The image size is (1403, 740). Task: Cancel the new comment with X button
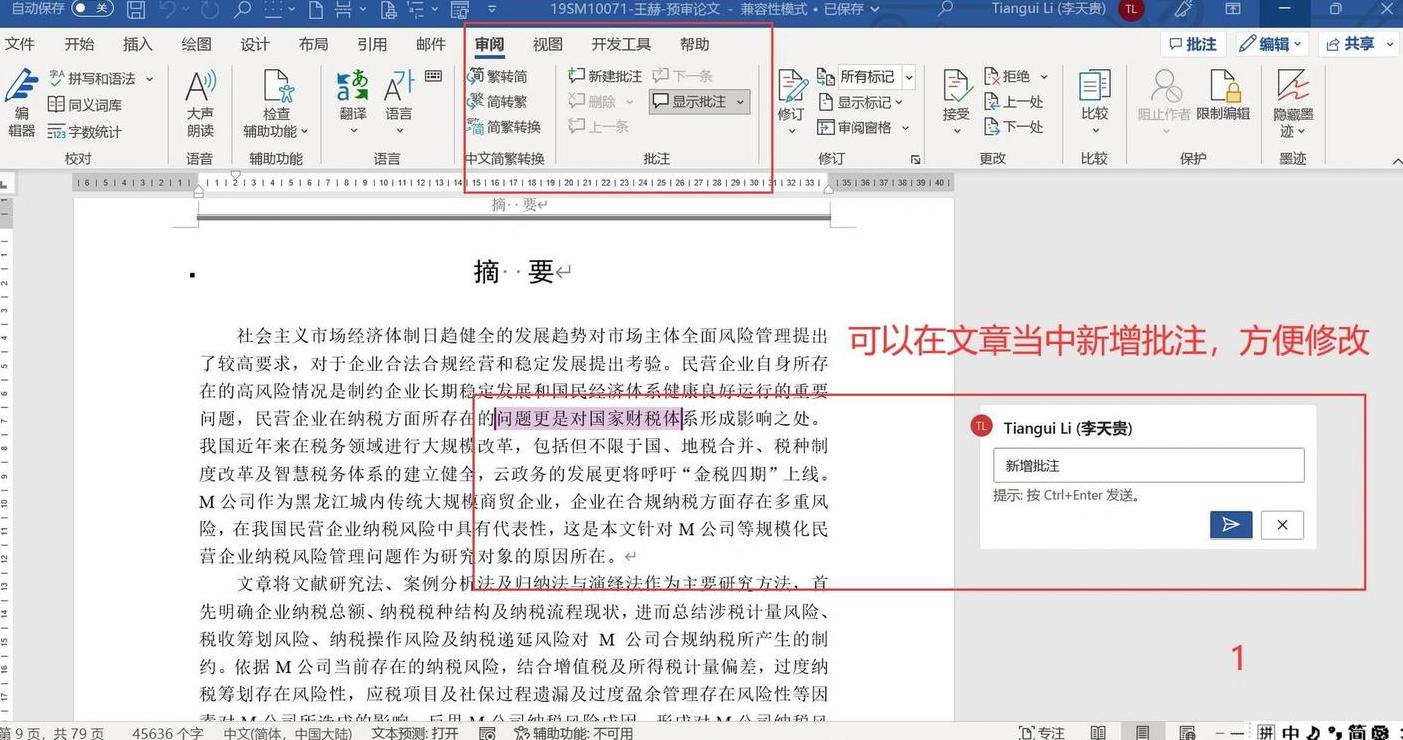(1282, 525)
